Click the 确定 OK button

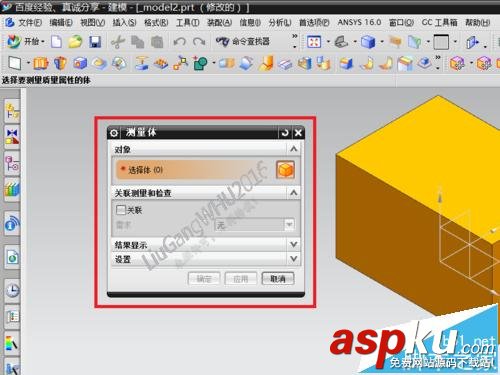[204, 279]
